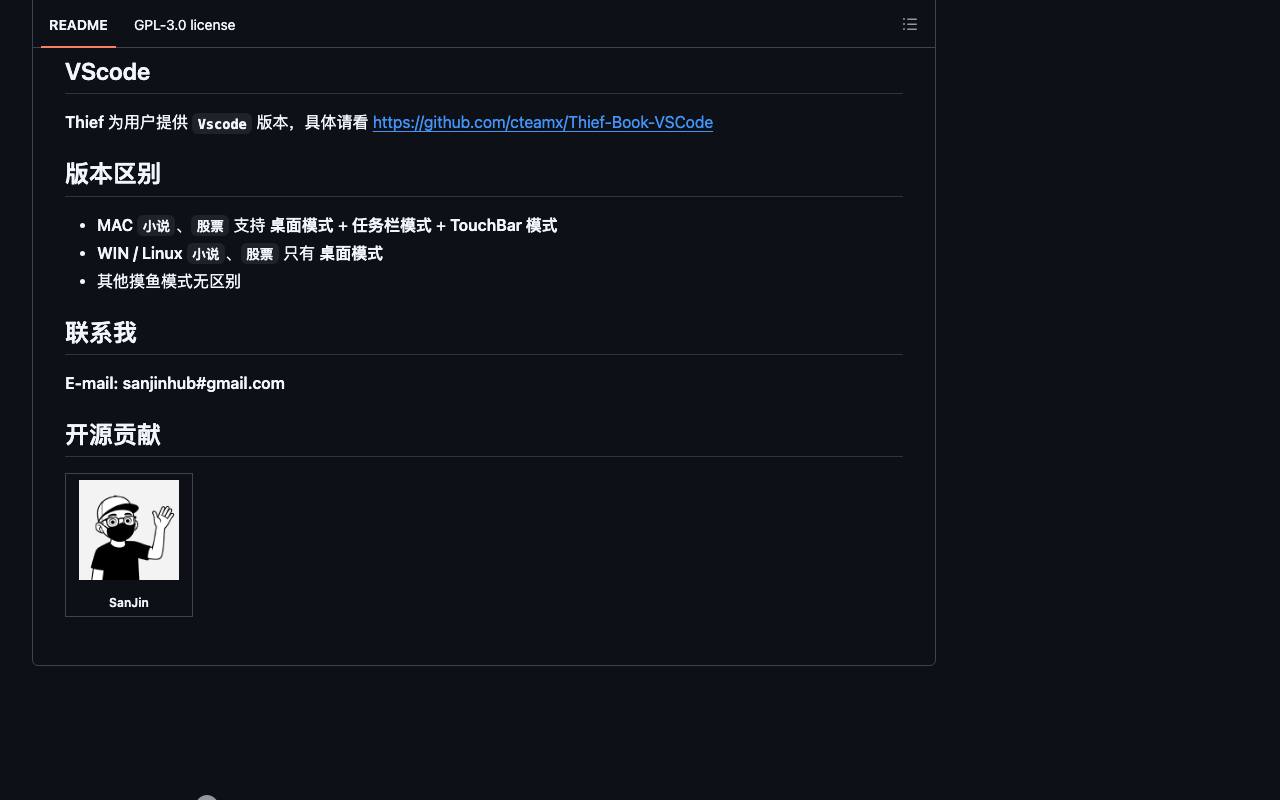This screenshot has height=800, width=1280.
Task: Open the SanJin contributor name link
Action: [129, 602]
